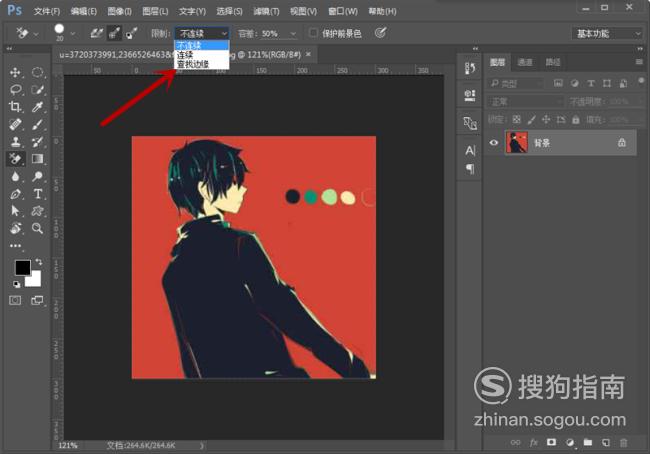Image resolution: width=650 pixels, height=454 pixels.
Task: Select the Lasso tool
Action: point(15,90)
